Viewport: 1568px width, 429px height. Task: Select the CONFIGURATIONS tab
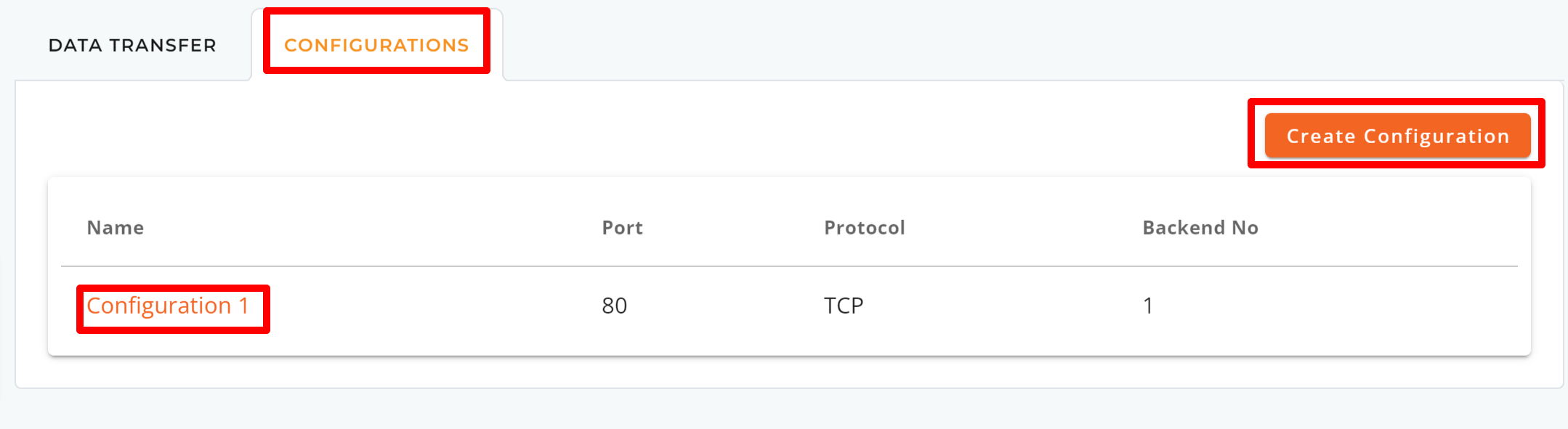376,45
